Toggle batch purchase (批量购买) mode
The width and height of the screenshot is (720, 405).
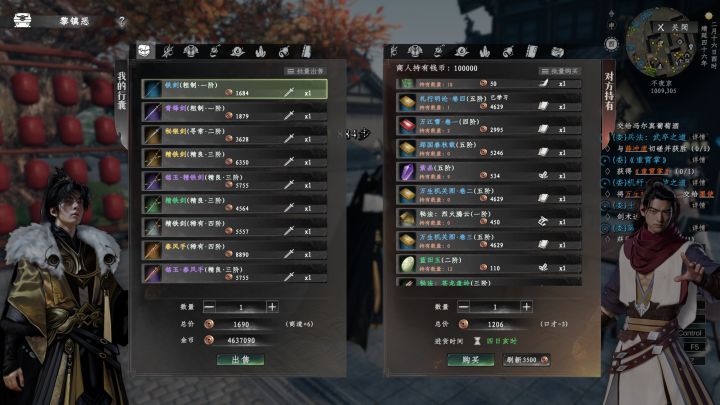click(x=560, y=71)
